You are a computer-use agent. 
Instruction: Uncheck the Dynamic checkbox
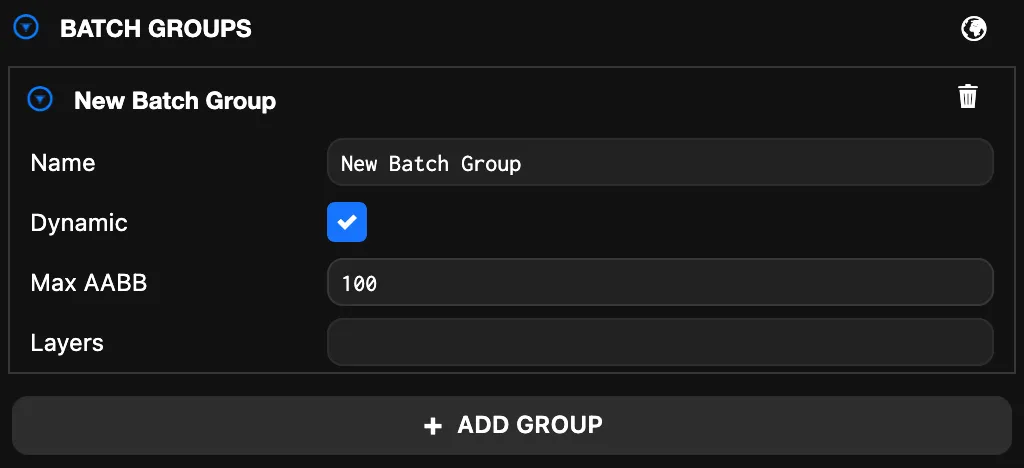pyautogui.click(x=347, y=222)
